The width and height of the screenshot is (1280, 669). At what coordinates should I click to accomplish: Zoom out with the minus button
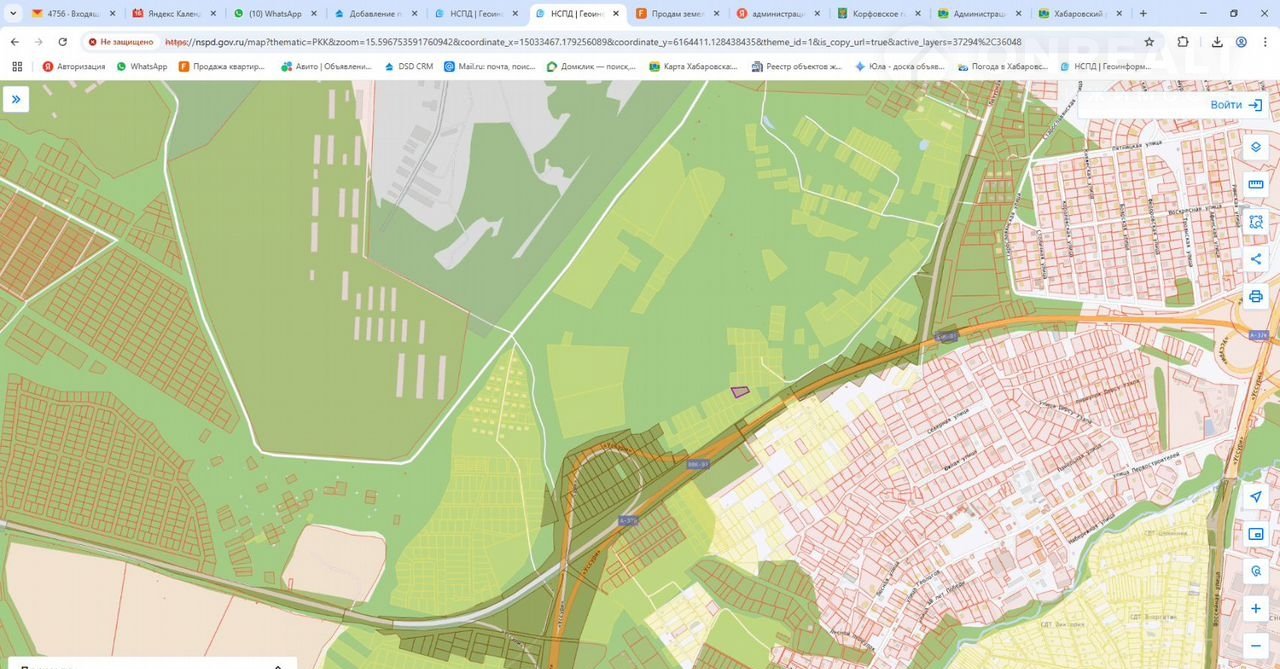point(1256,646)
